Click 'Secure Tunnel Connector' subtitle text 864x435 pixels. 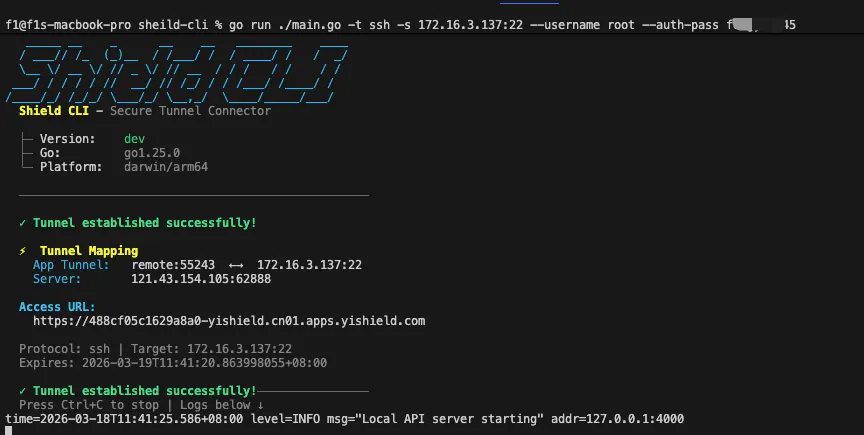190,111
